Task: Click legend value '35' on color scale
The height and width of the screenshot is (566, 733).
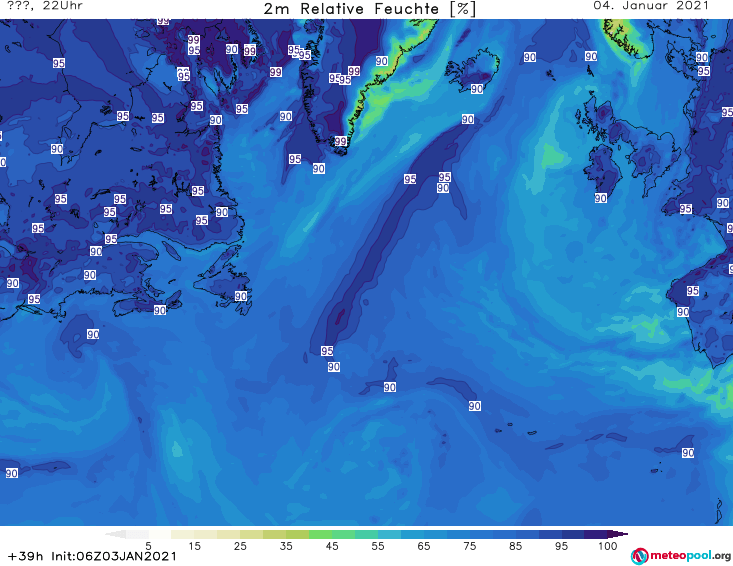Action: 286,546
